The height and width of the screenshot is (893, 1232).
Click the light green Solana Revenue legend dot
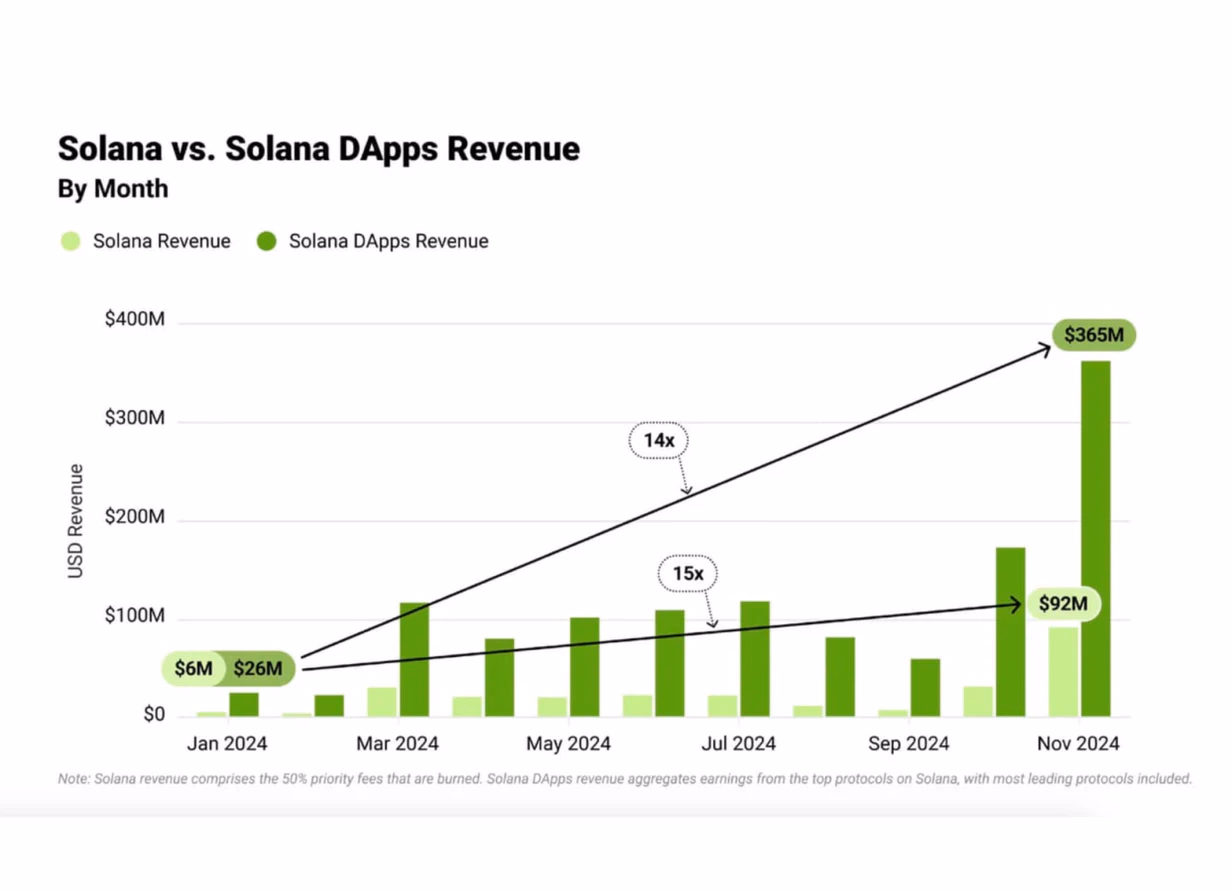(70, 241)
